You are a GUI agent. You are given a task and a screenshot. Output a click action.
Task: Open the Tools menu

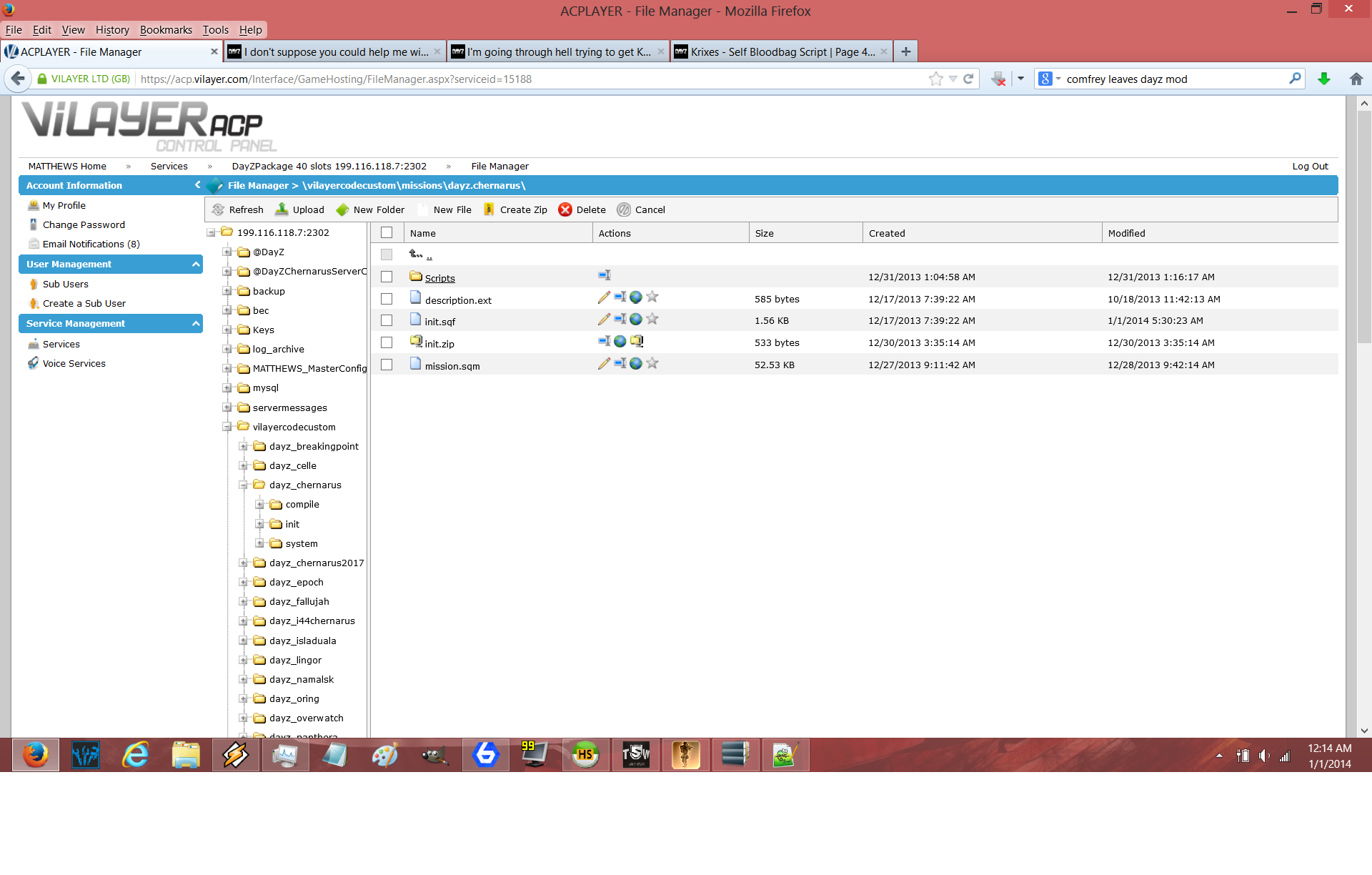pyautogui.click(x=215, y=30)
